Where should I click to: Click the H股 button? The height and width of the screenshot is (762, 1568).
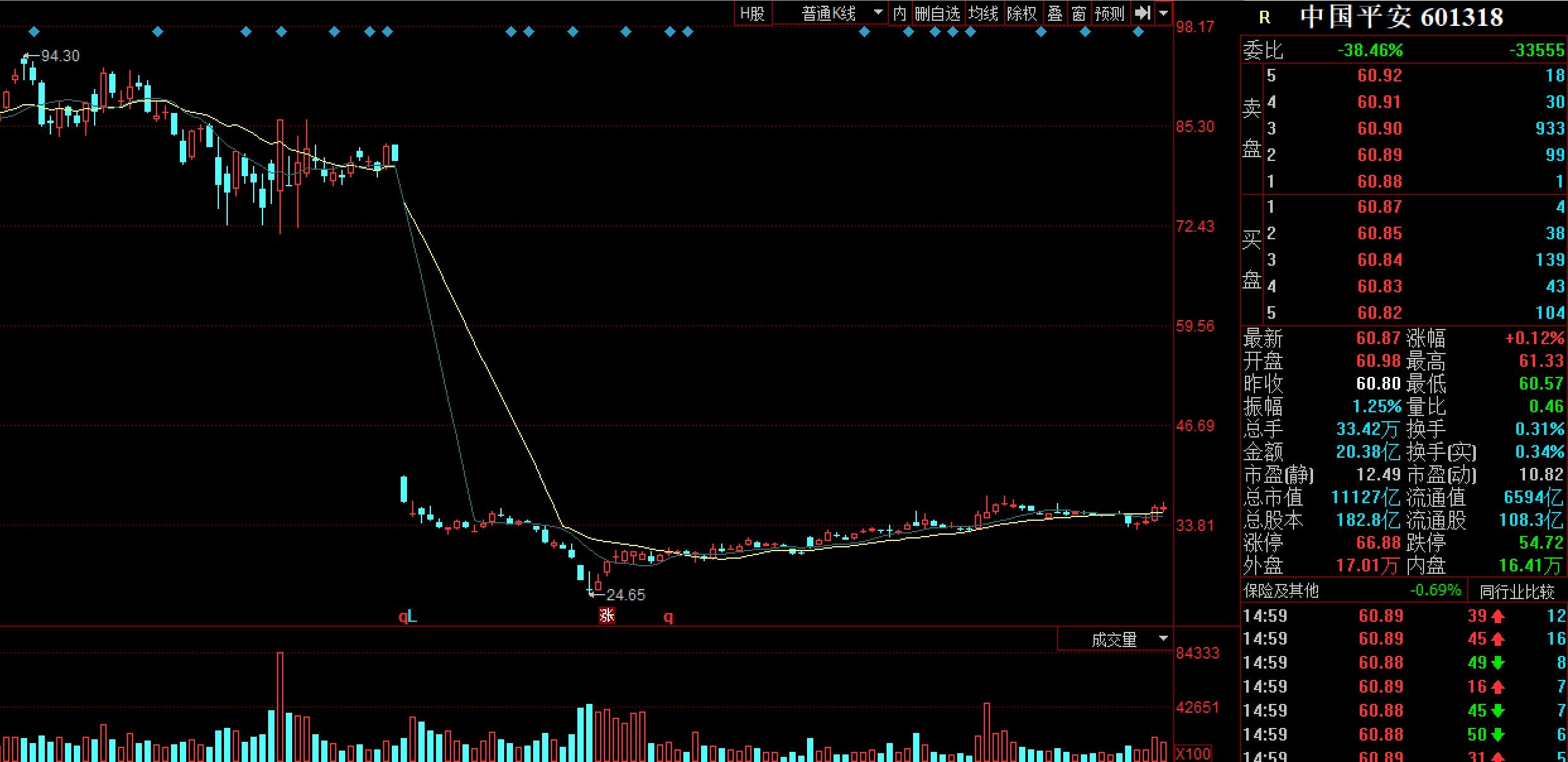point(752,13)
